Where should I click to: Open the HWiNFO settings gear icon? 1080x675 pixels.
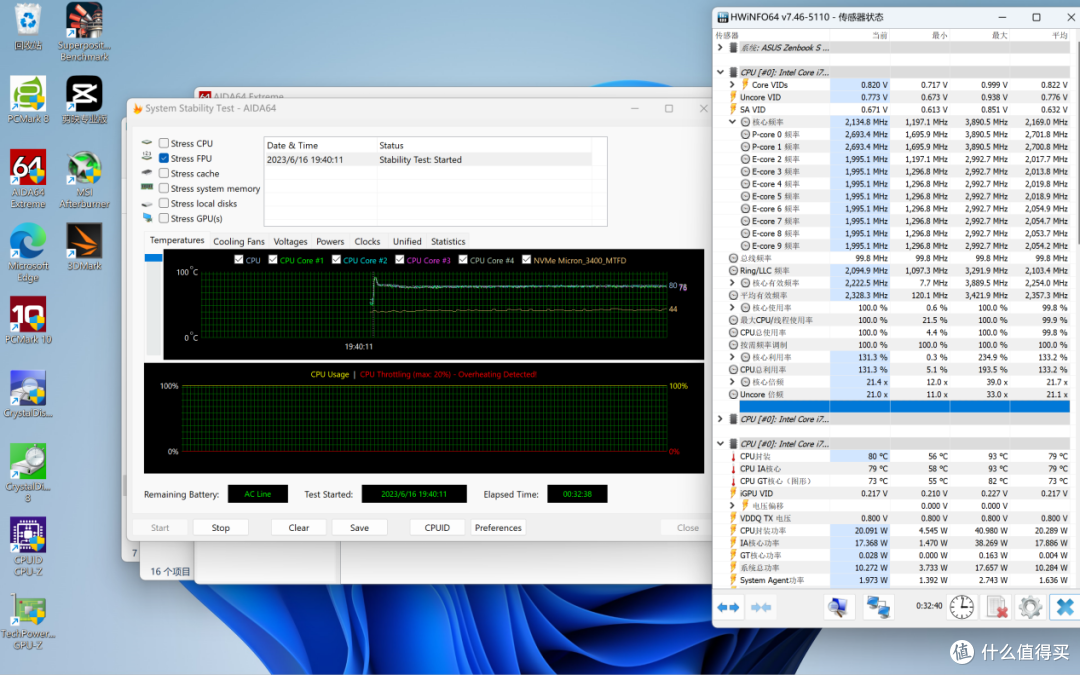click(x=1030, y=607)
